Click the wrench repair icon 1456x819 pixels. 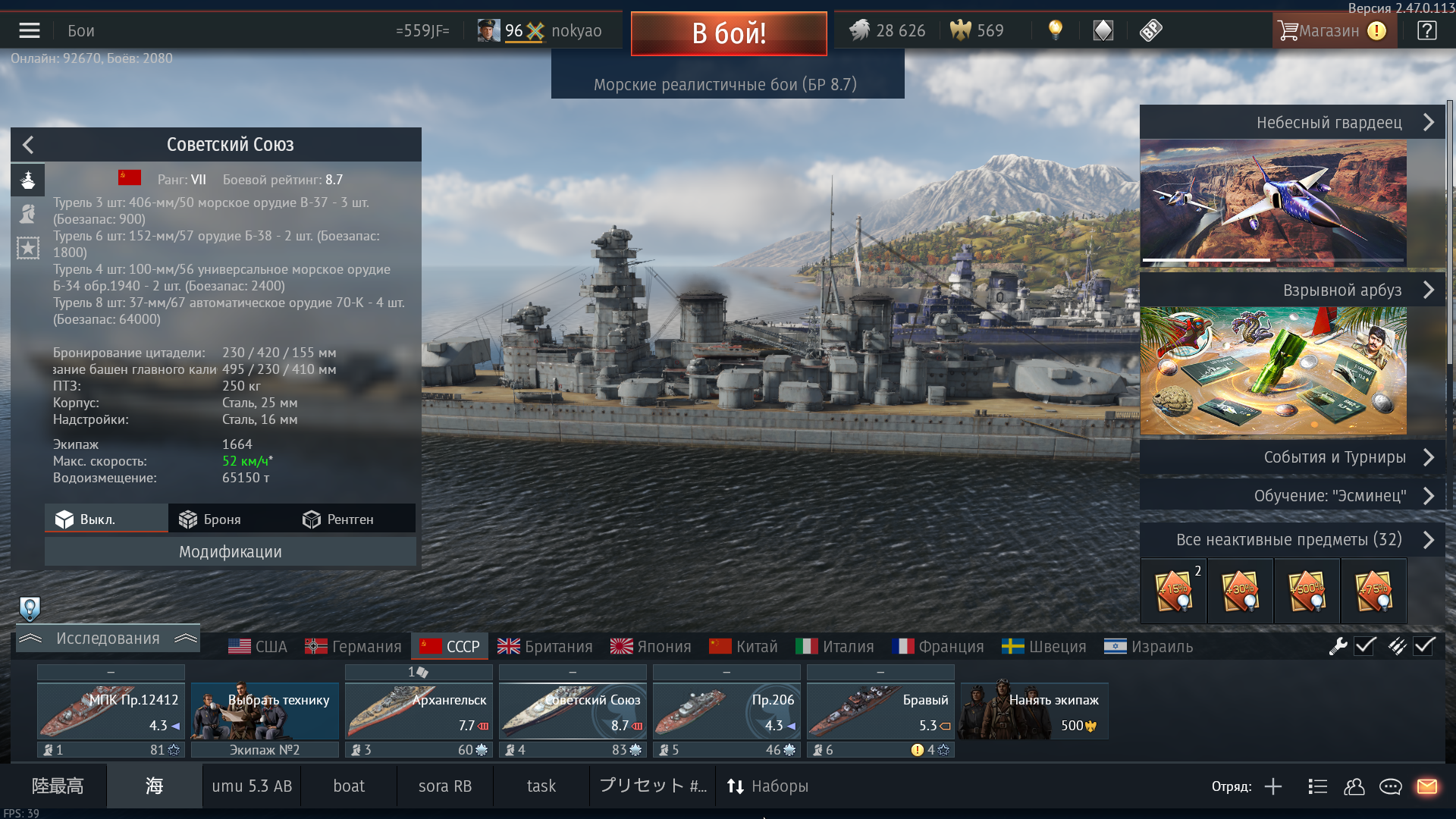[1338, 646]
